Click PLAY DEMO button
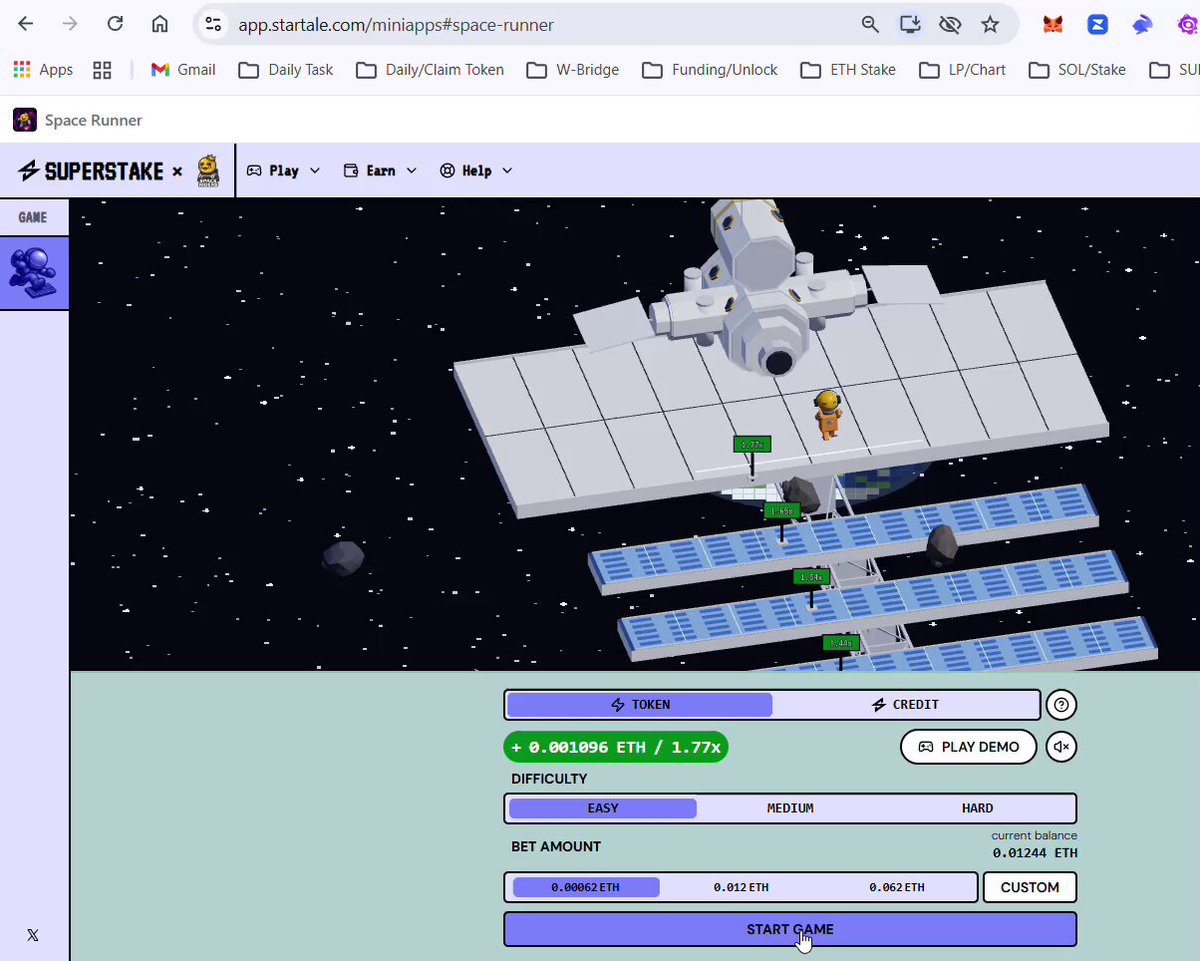 click(x=969, y=747)
